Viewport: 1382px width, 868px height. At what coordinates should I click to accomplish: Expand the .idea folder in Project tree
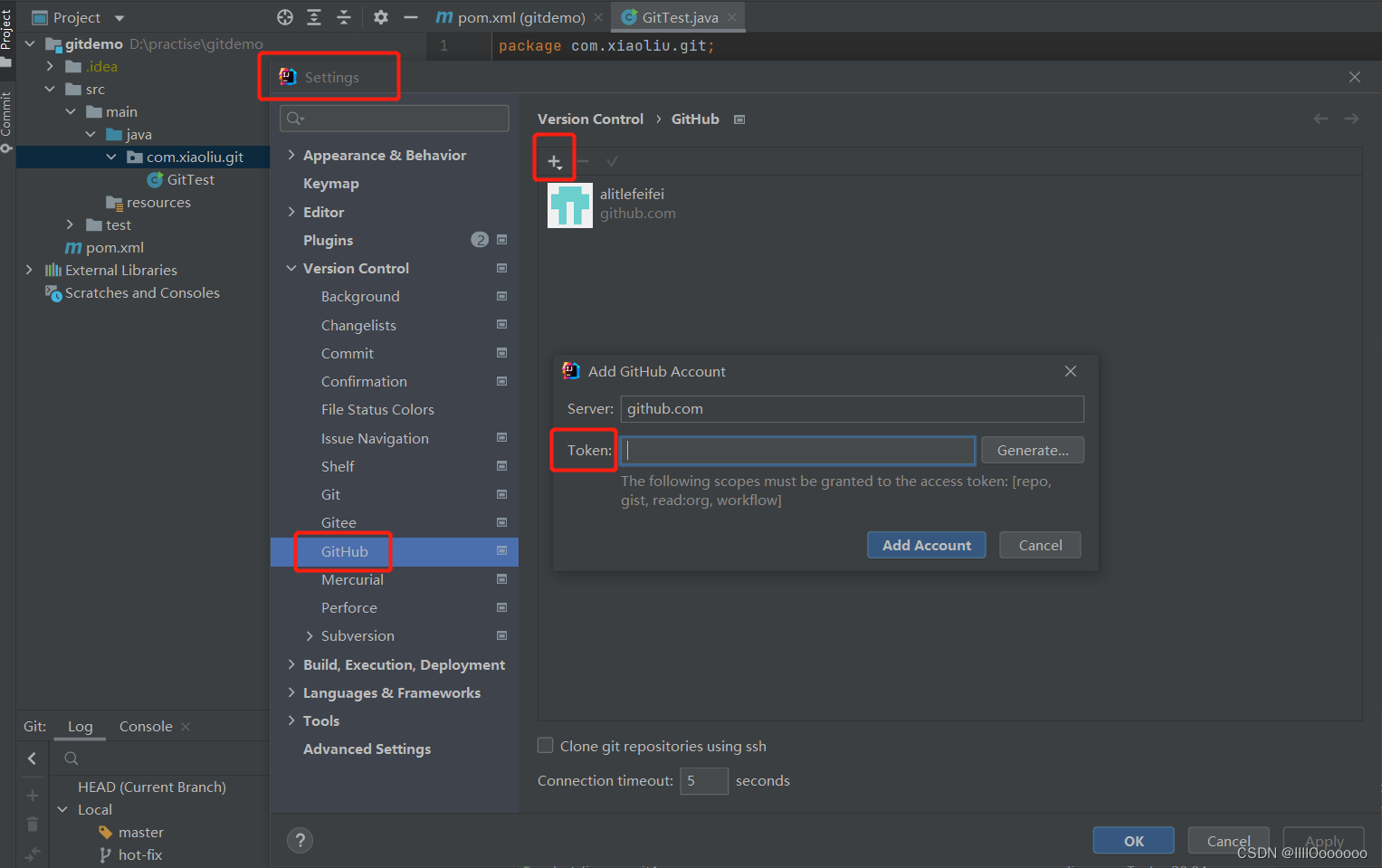click(51, 66)
